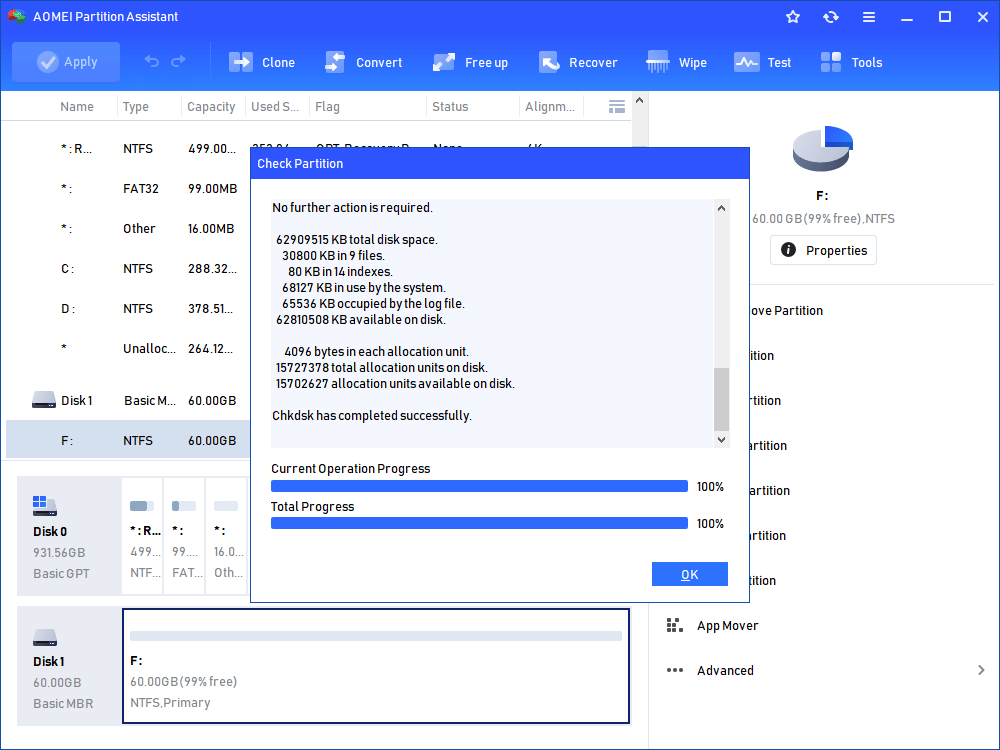Viewport: 1000px width, 750px height.
Task: Open the hamburger menu in title bar
Action: tap(869, 17)
